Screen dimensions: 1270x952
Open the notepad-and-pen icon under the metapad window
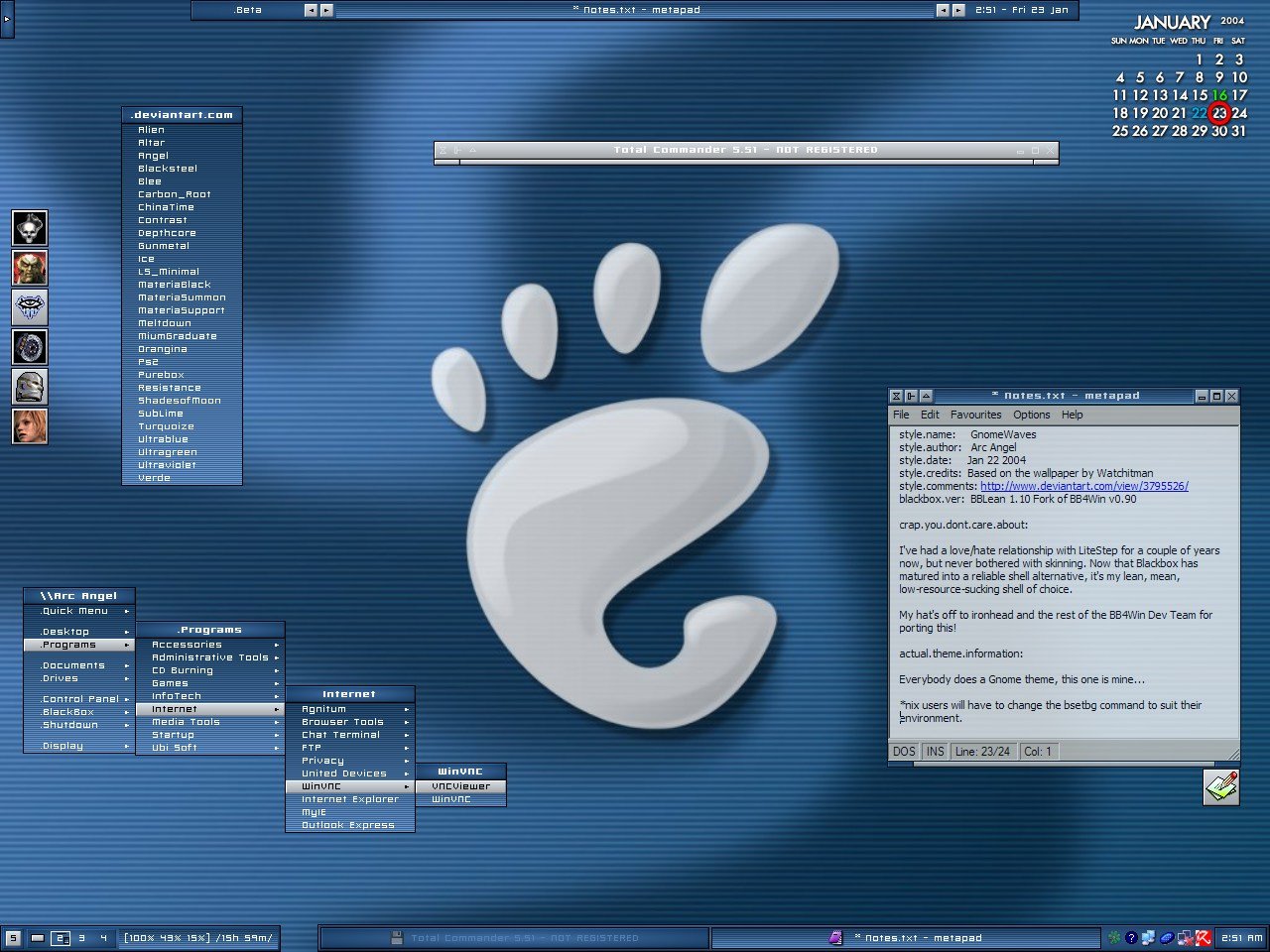1221,787
